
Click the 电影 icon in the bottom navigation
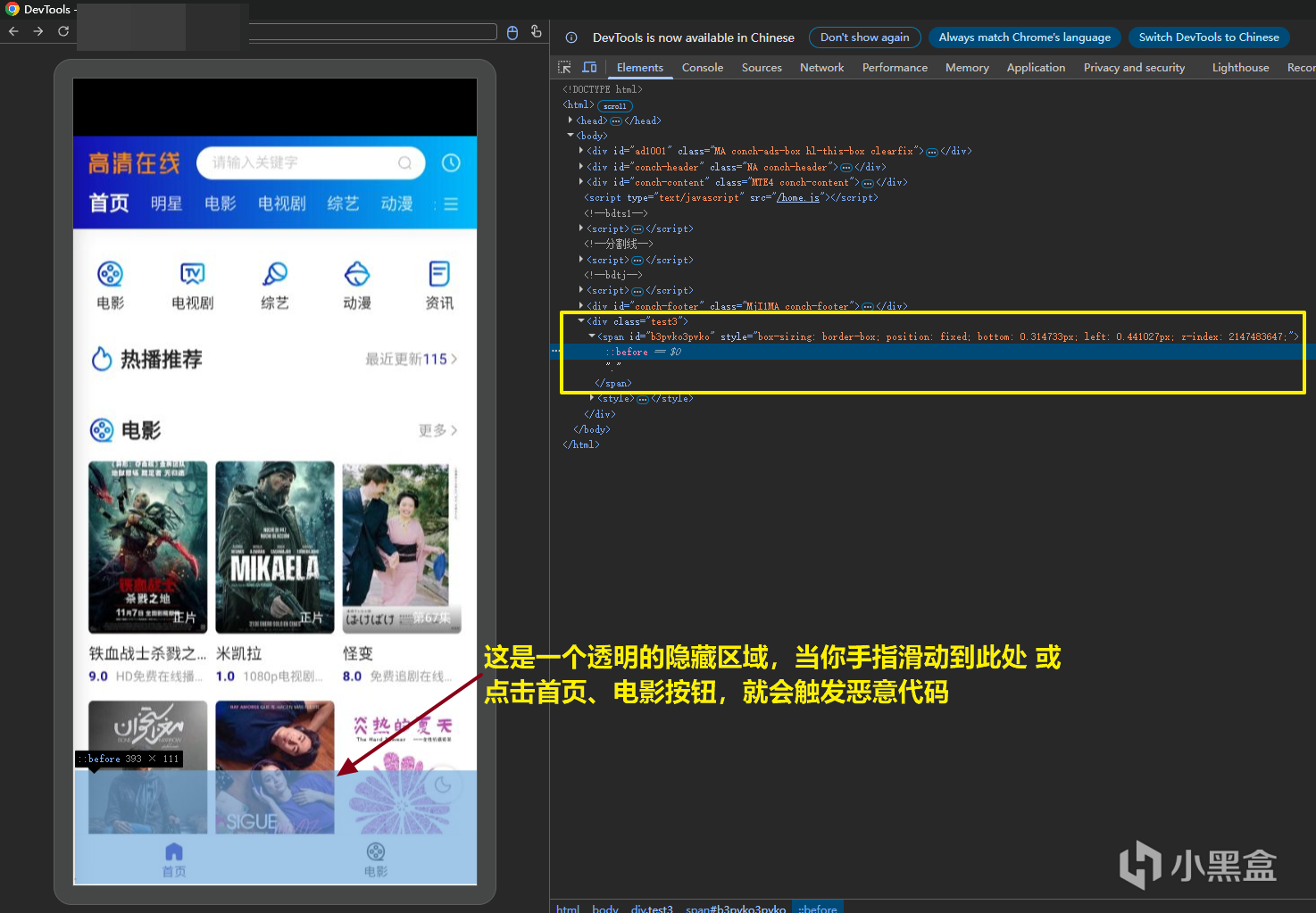375,859
